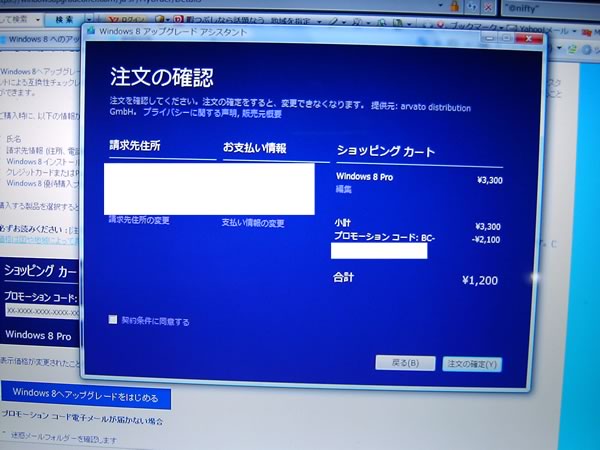The image size is (600, 450).
Task: Click the 注文の確定(Y) button
Action: coord(472,364)
